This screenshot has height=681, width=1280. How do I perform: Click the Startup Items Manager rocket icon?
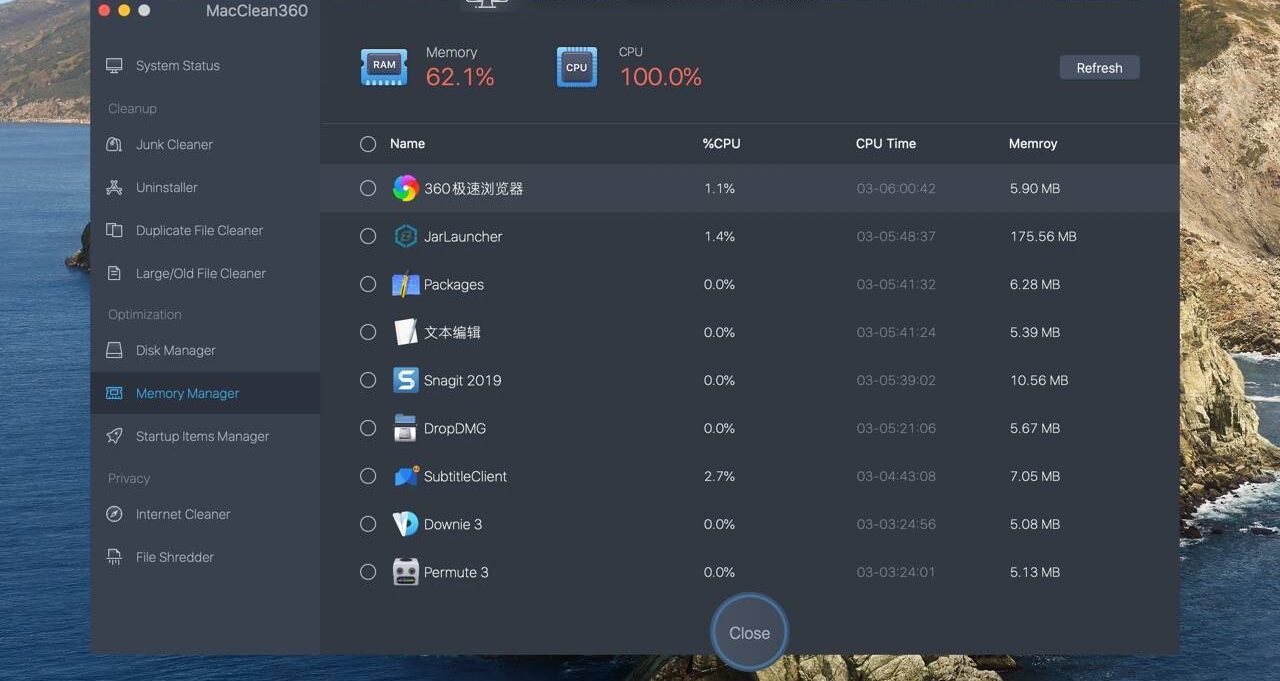click(114, 436)
